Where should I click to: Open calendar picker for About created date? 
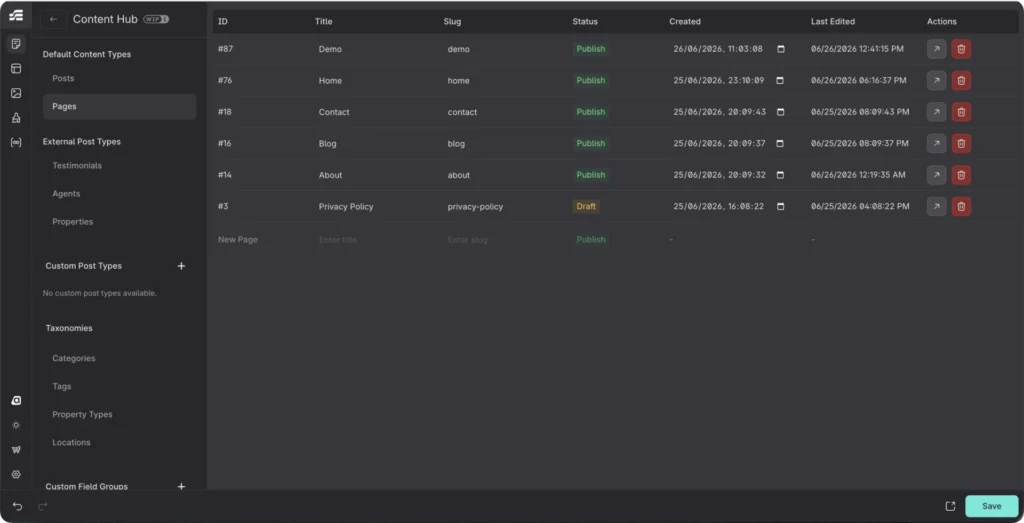point(780,175)
